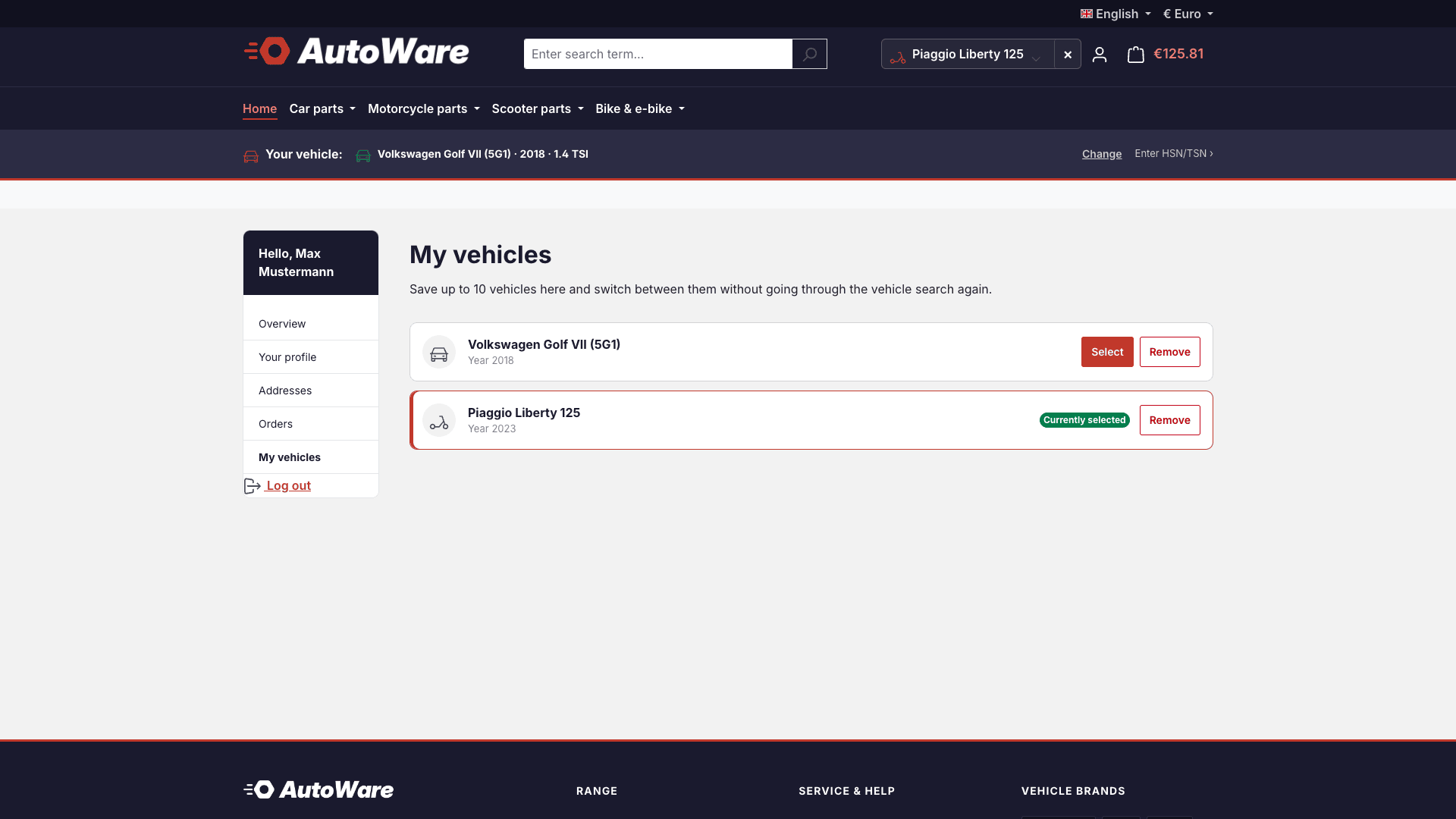Expand the Piaggio Liberty 125 vehicle selector
The width and height of the screenshot is (1456, 819).
point(968,54)
